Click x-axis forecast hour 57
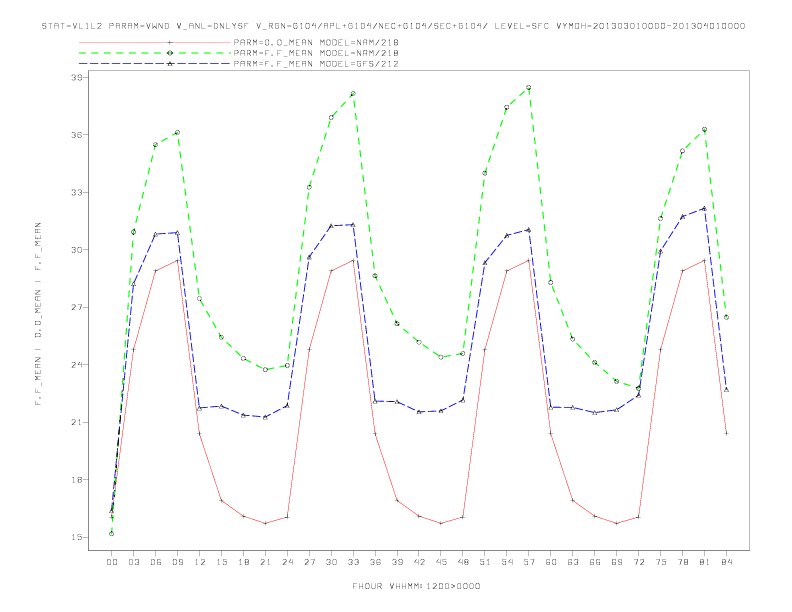 (529, 562)
